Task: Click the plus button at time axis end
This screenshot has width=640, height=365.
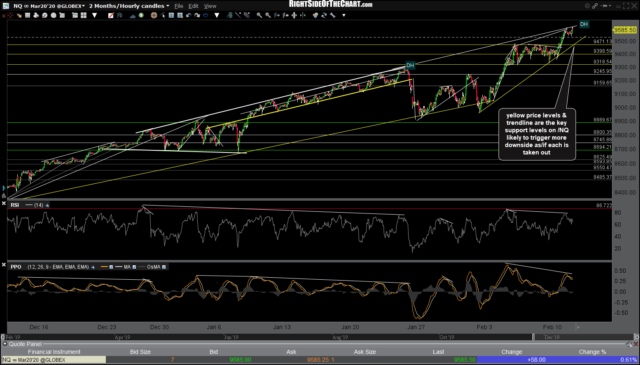Action: pyautogui.click(x=578, y=327)
